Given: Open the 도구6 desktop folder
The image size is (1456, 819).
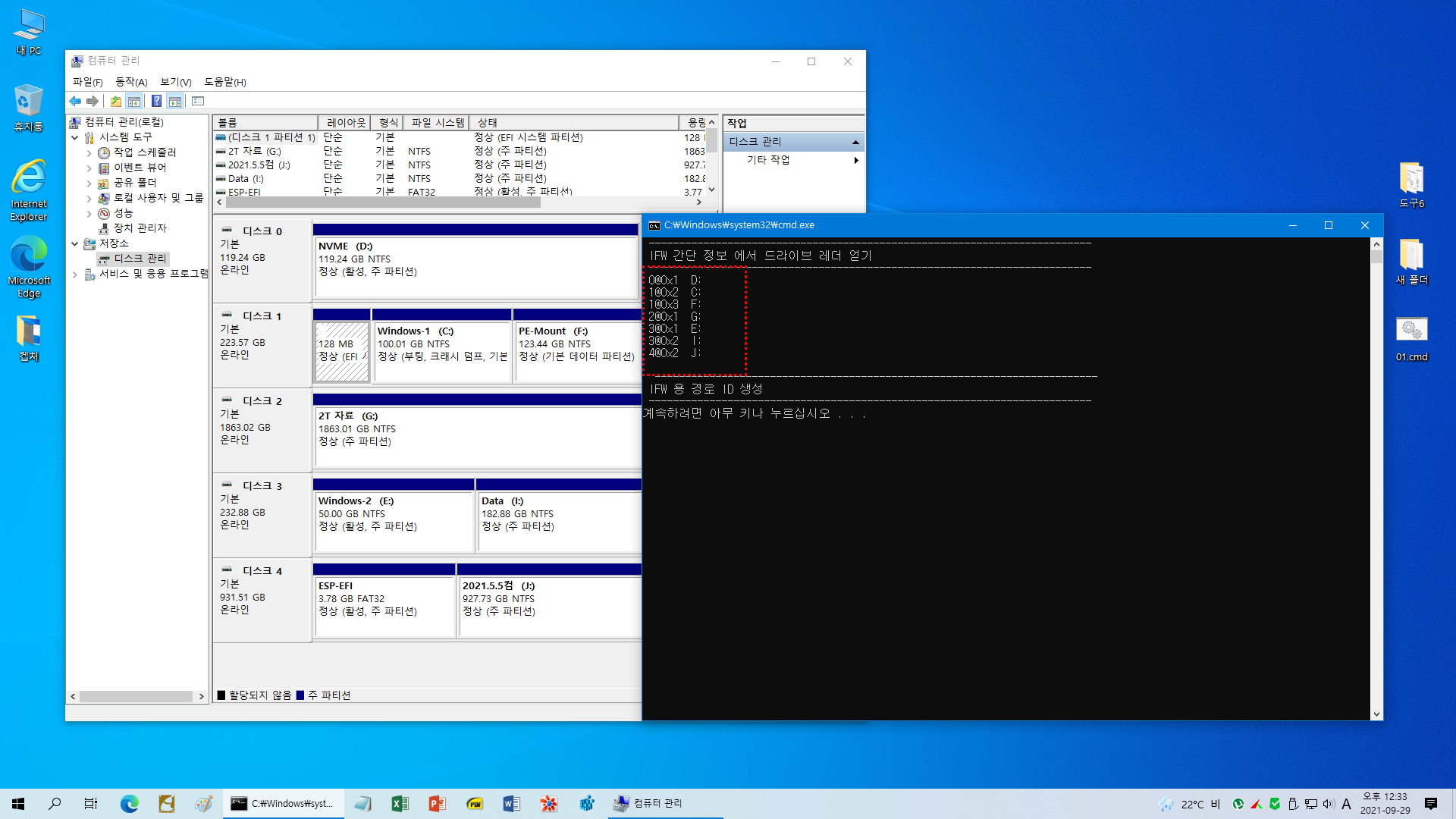Looking at the screenshot, I should [x=1412, y=184].
